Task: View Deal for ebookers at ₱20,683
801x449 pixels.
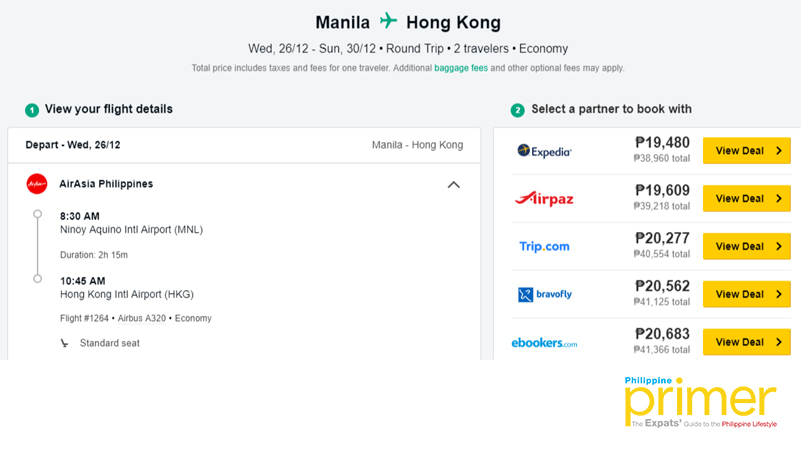Action: click(746, 342)
